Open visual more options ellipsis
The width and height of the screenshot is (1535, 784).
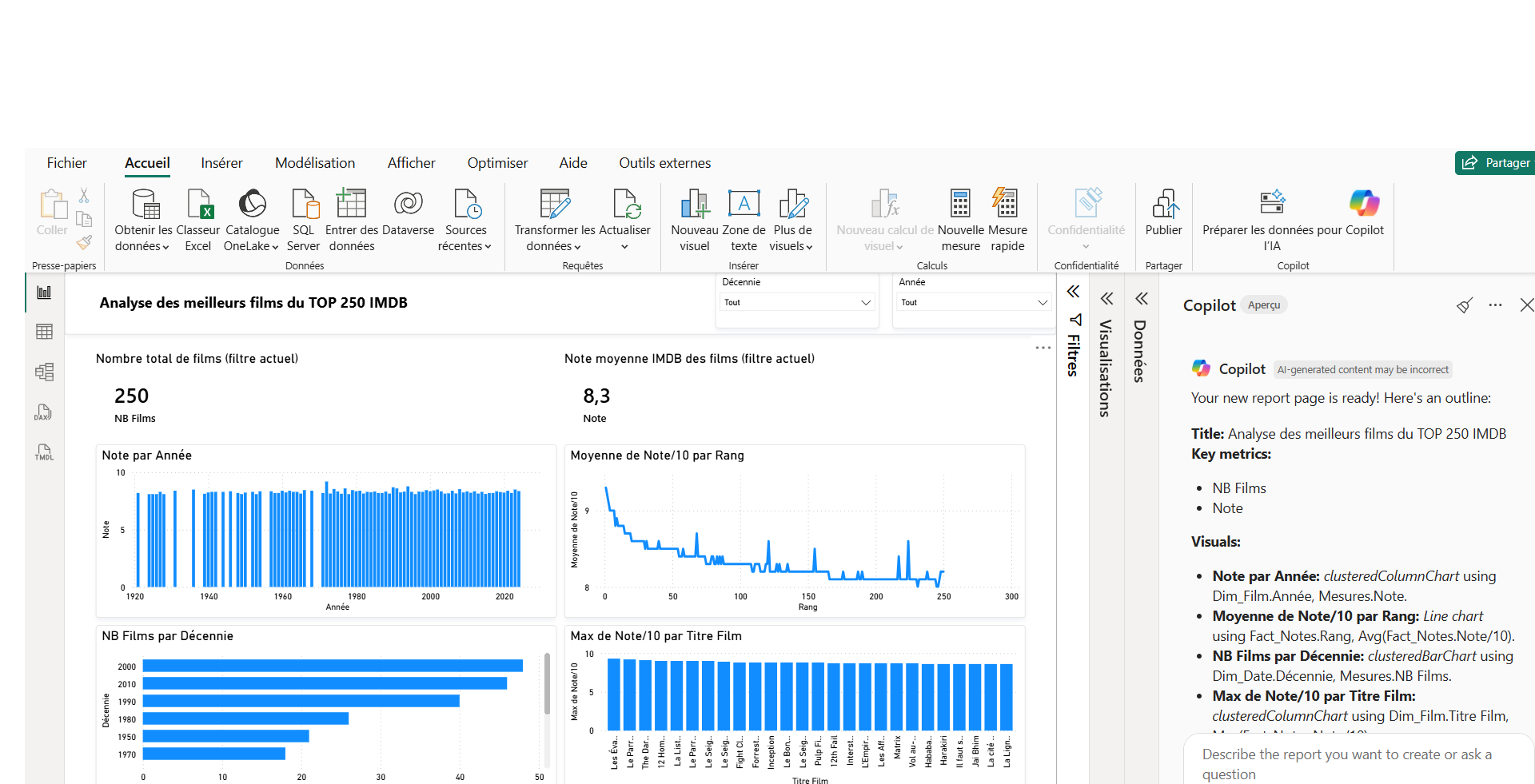coord(1043,348)
